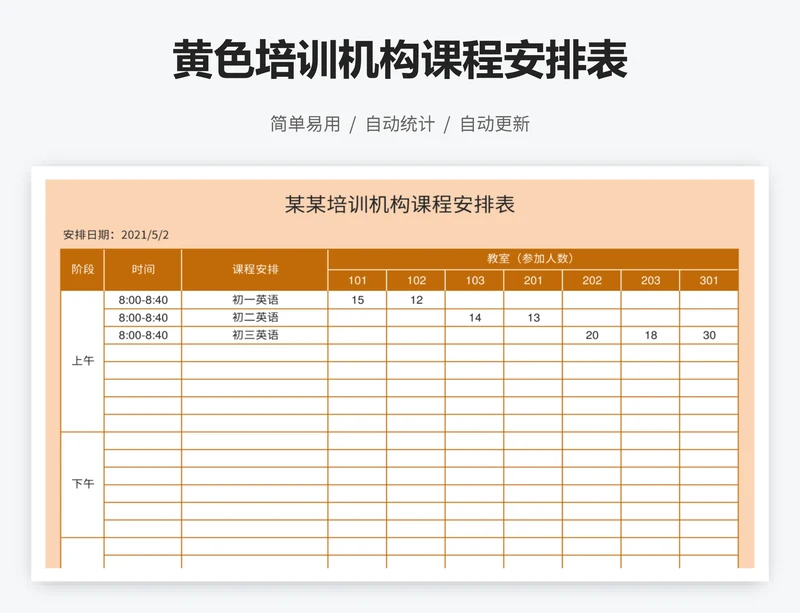Select classroom 301 column header

pos(709,280)
